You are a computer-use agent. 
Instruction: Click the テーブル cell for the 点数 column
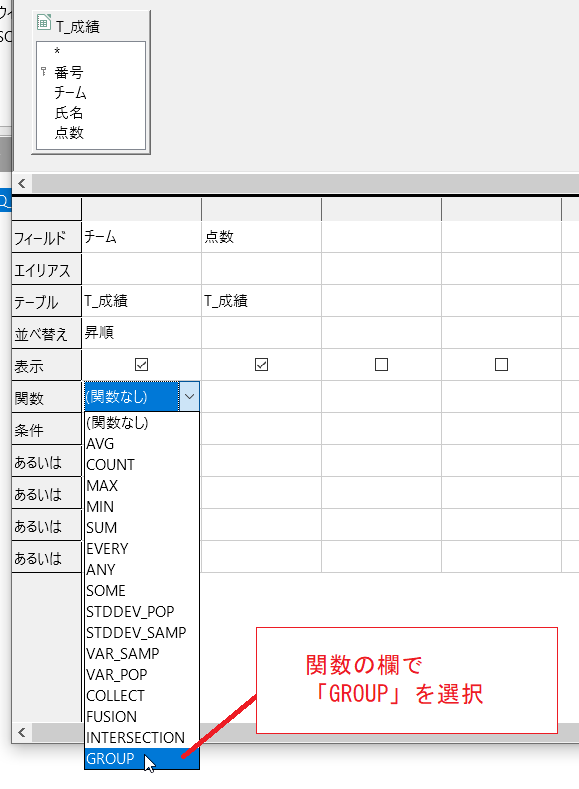click(261, 300)
